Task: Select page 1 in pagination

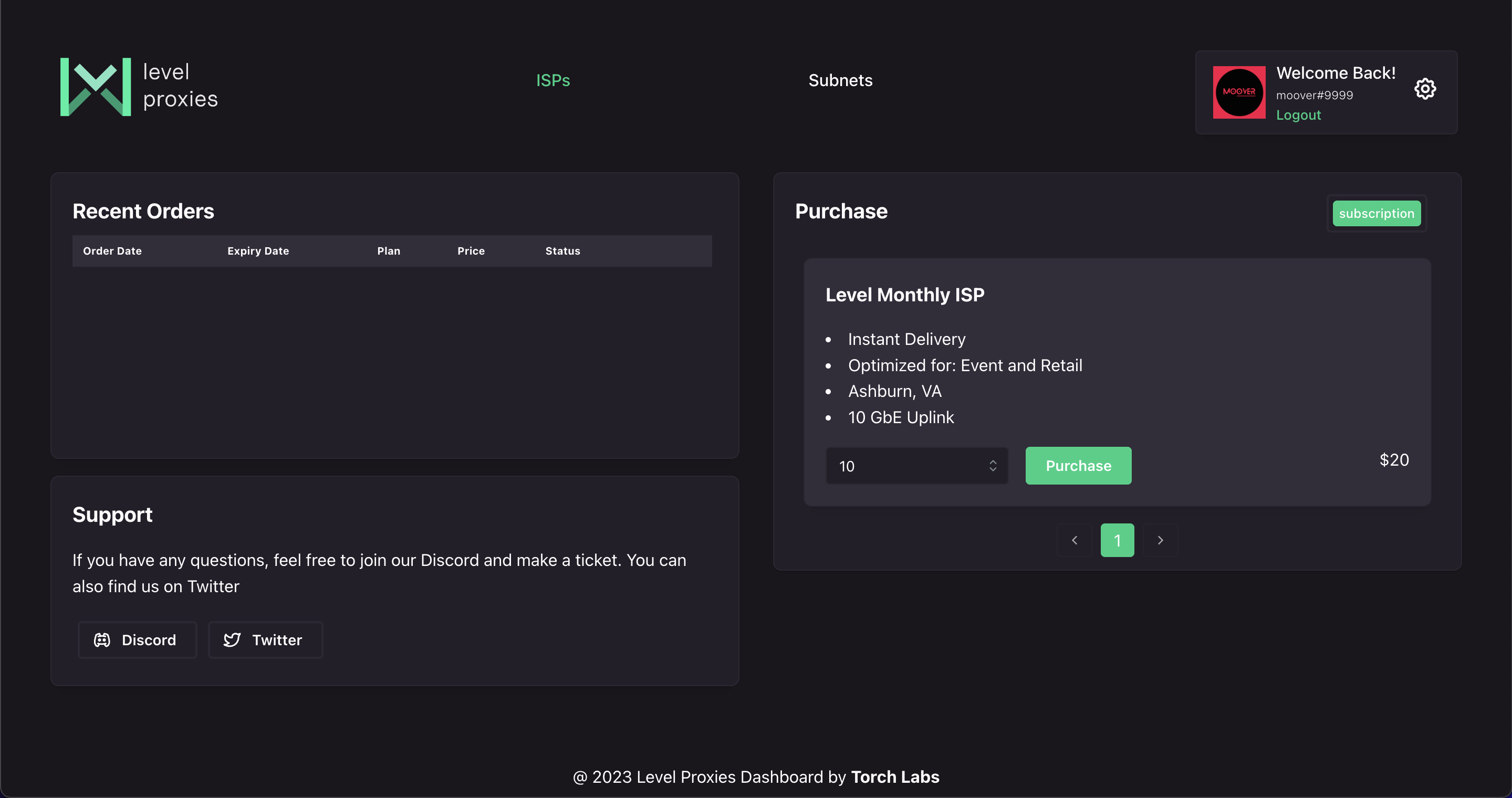Action: (1117, 540)
